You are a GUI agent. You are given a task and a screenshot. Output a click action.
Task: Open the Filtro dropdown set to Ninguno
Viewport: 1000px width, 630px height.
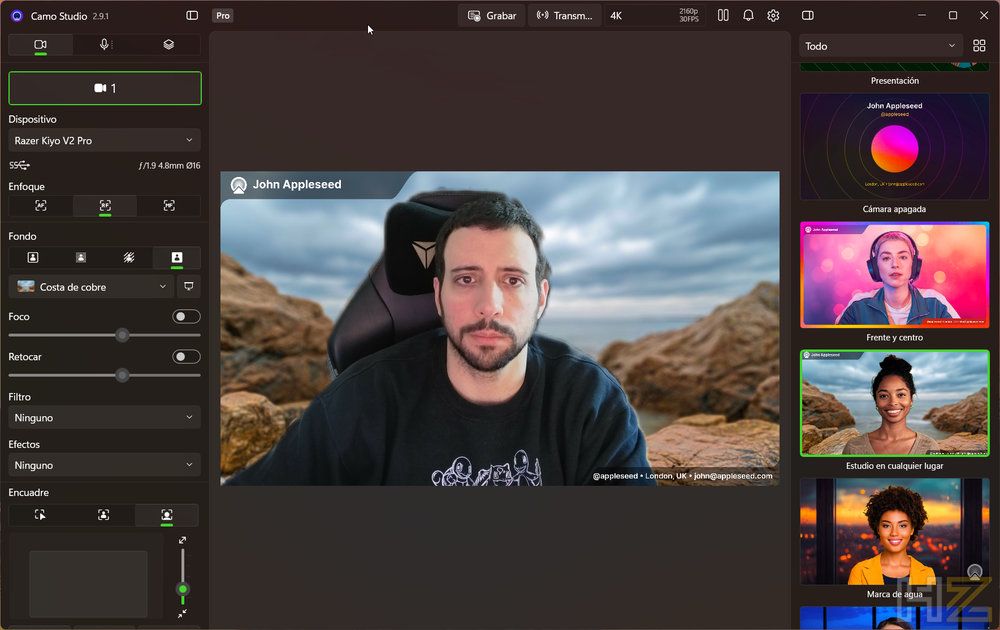105,418
